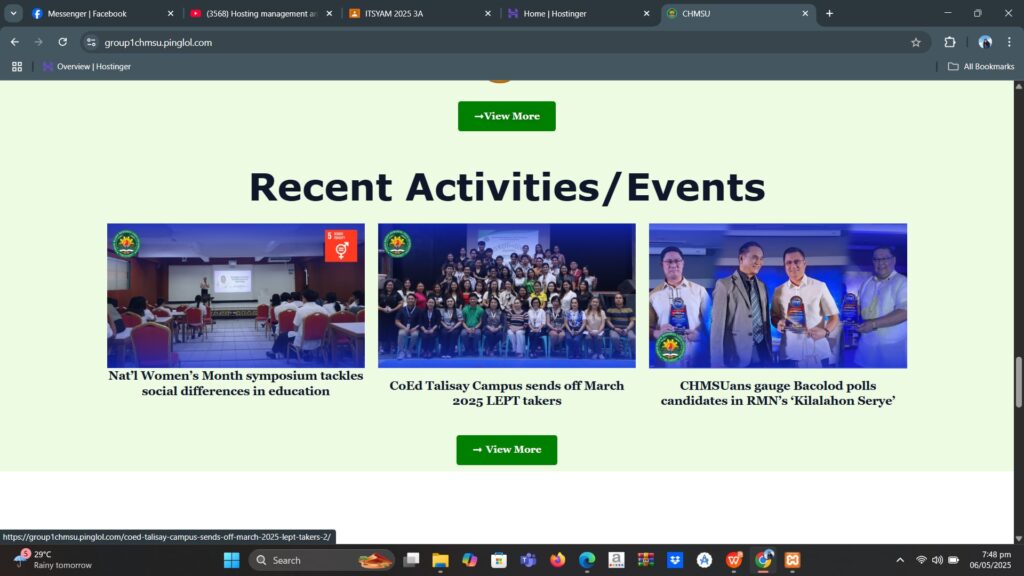Screen dimensions: 1024x576
Task: Launch Firefox from the taskbar
Action: [x=557, y=560]
